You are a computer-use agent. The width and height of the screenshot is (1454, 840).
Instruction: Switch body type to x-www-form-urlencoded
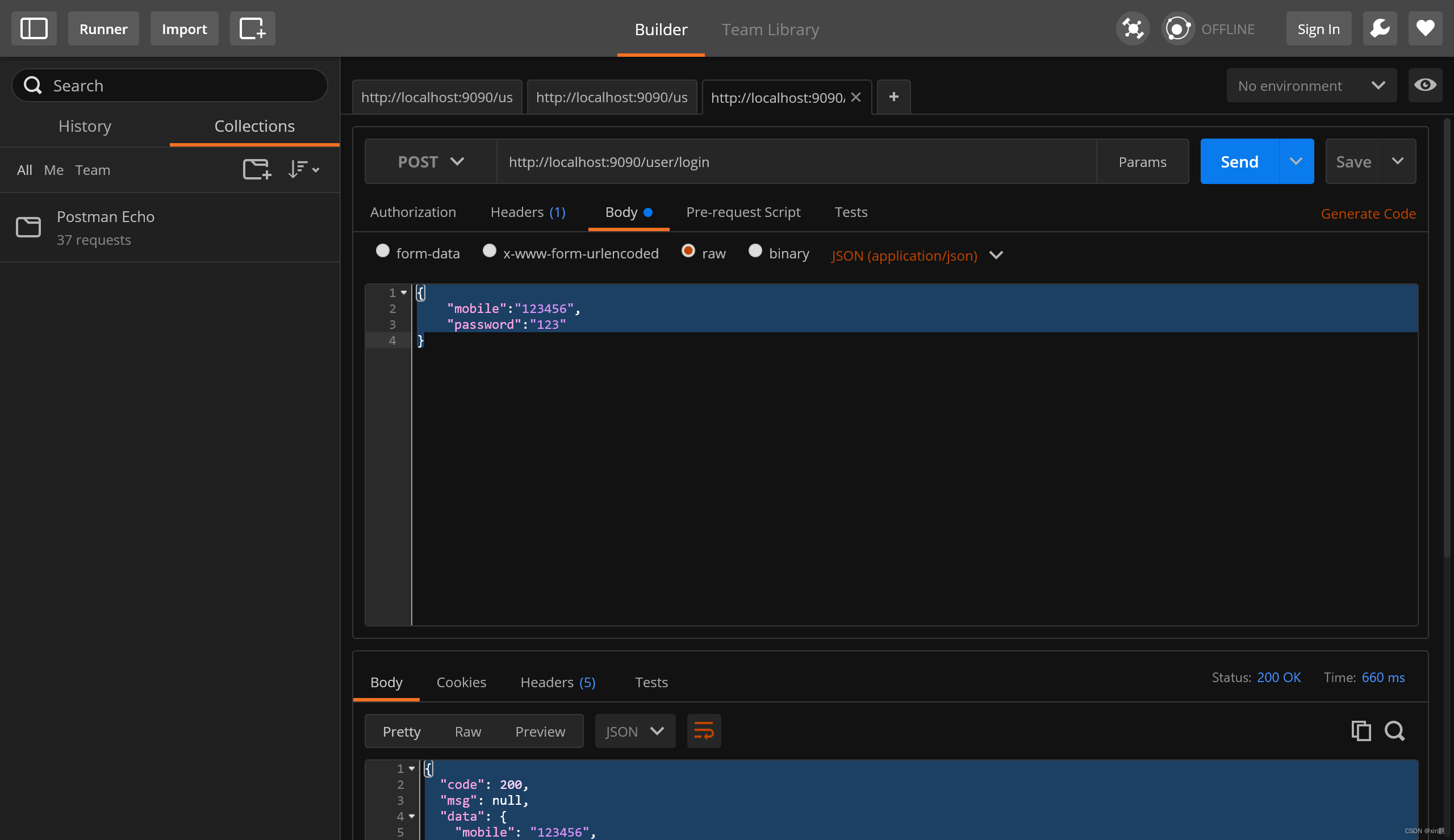[x=489, y=251]
